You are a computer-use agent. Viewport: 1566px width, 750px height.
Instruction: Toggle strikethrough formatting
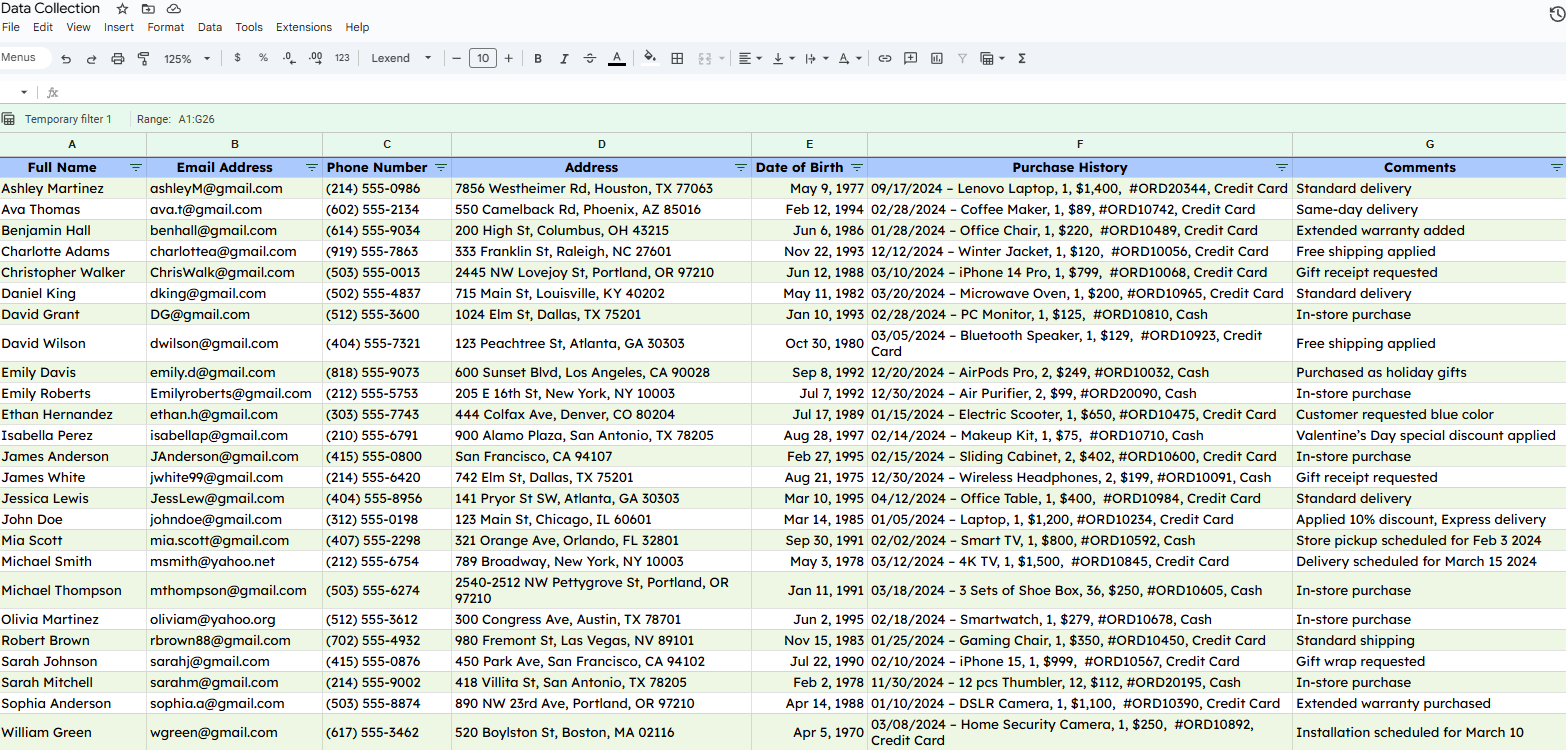590,59
